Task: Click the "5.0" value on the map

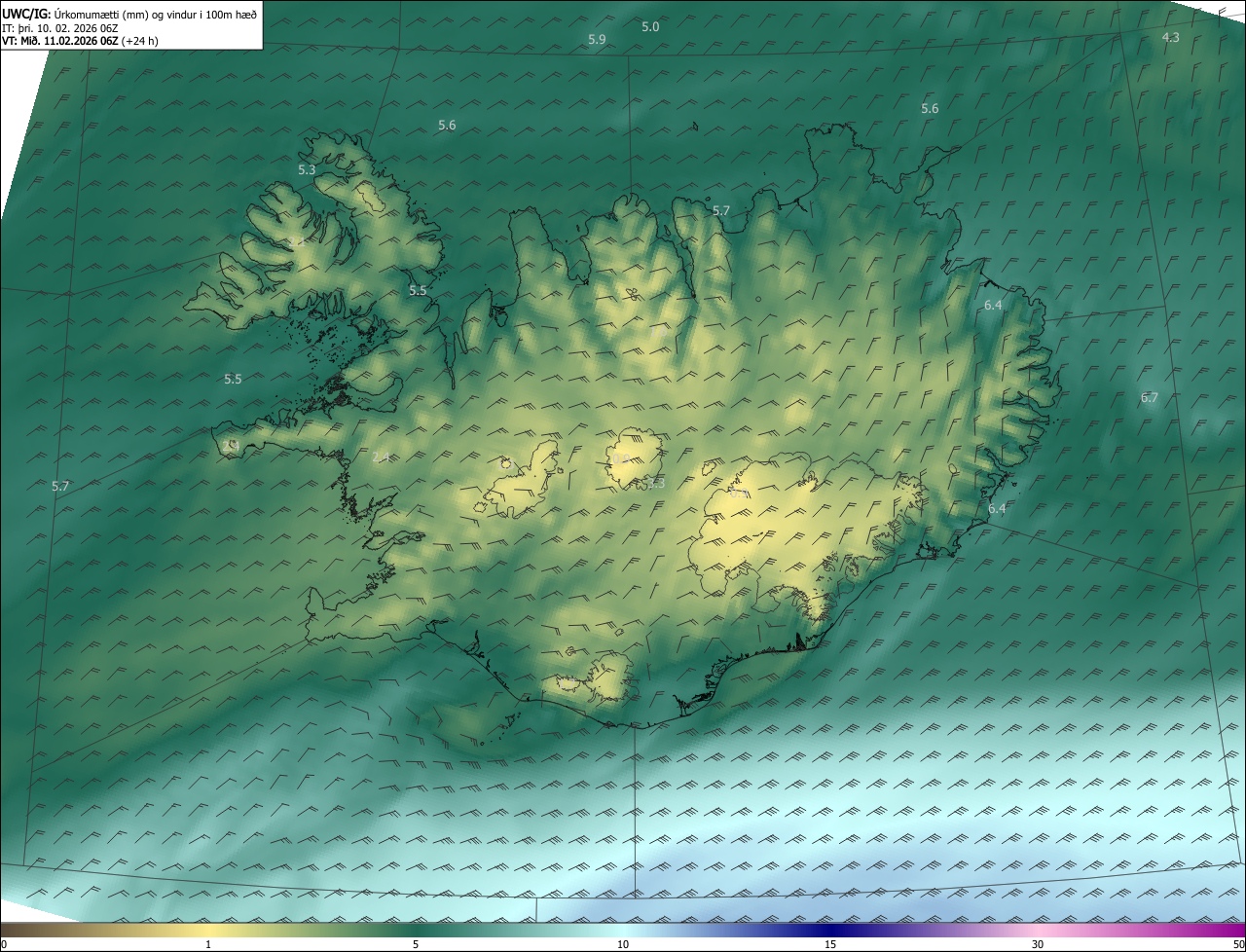Action: (650, 27)
